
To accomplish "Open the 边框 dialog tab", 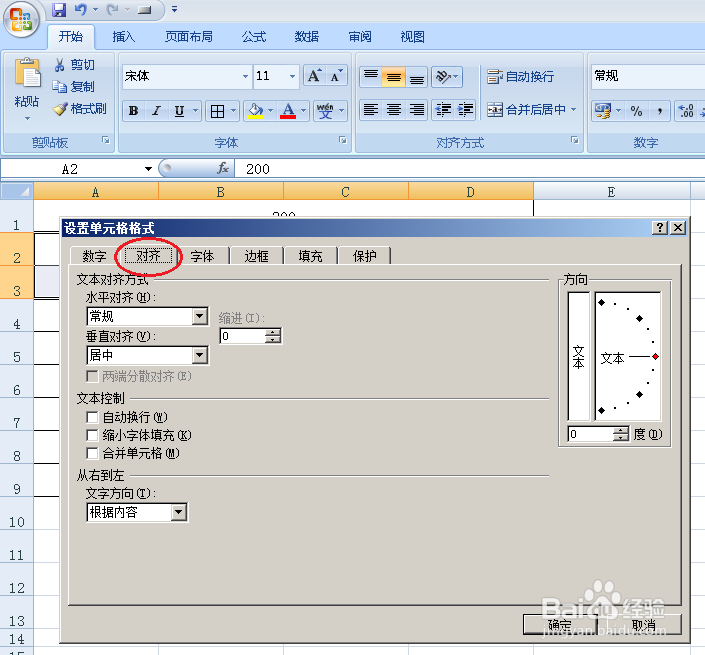I will 256,256.
